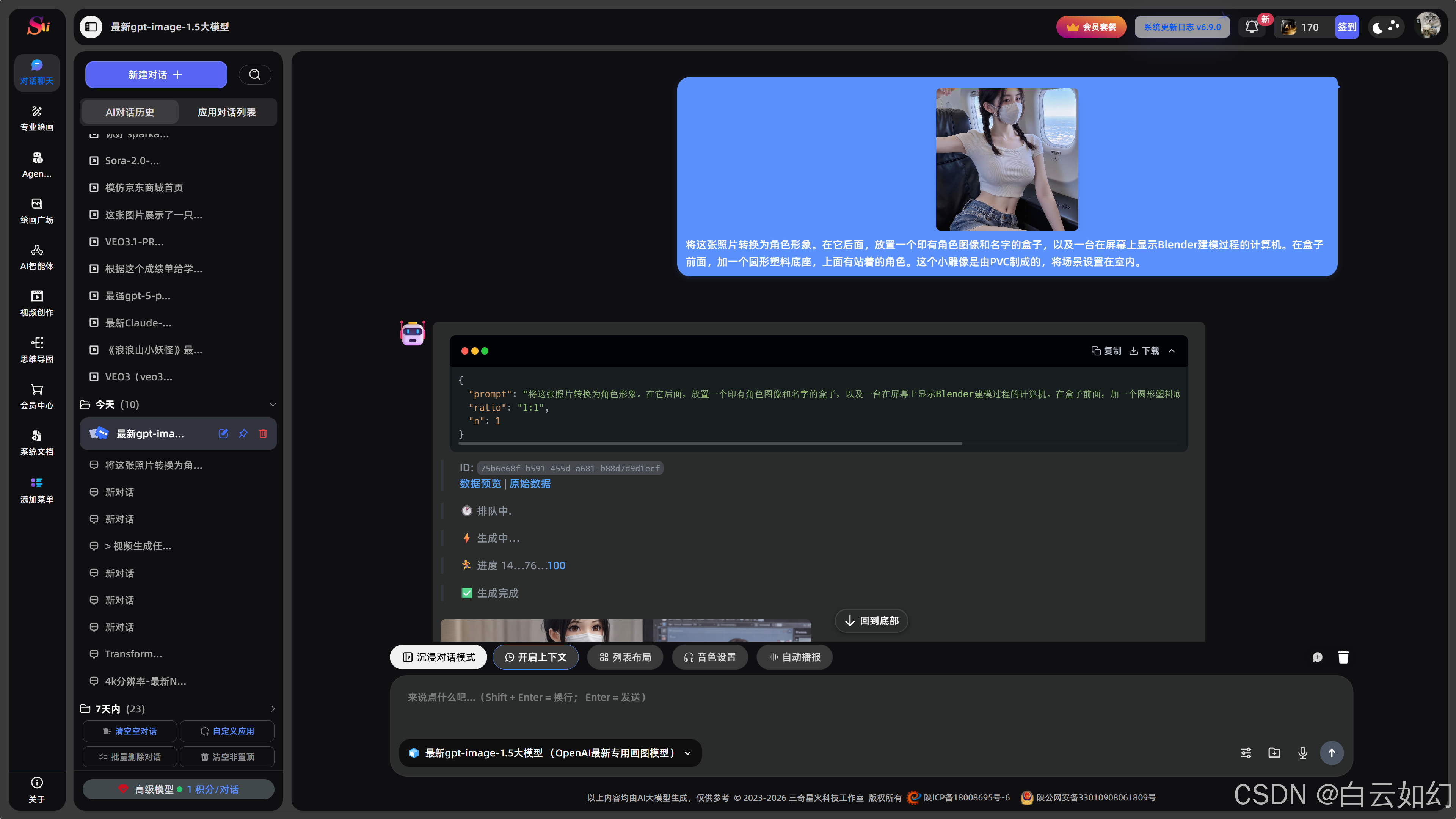The image size is (1456, 819).
Task: Click the search conversations icon
Action: click(255, 75)
